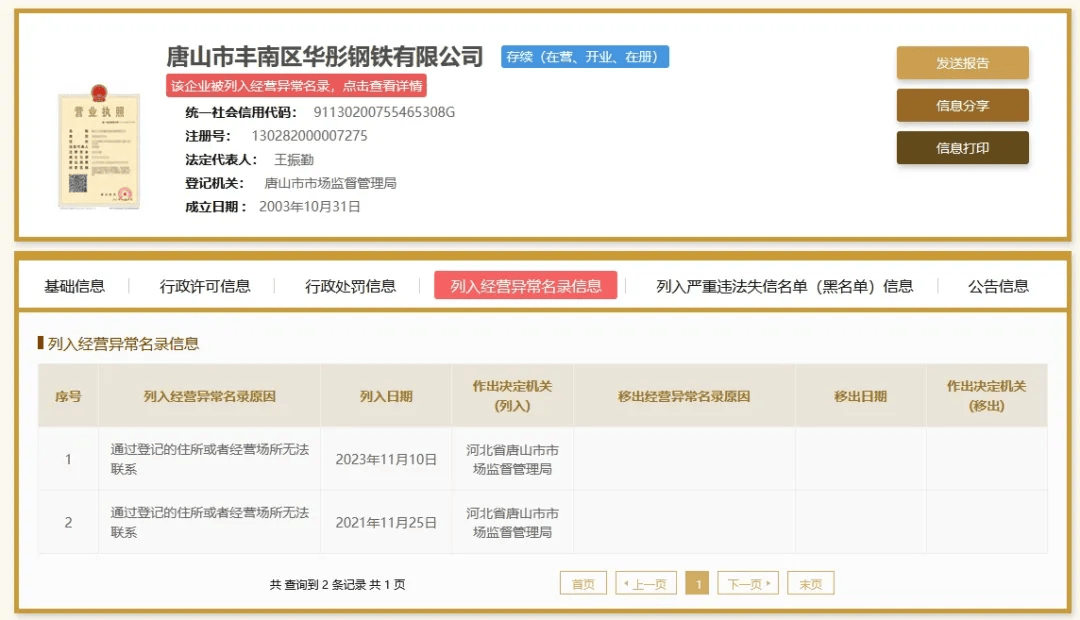Switch to the 基础信息 tab
The height and width of the screenshot is (620, 1080).
point(74,286)
